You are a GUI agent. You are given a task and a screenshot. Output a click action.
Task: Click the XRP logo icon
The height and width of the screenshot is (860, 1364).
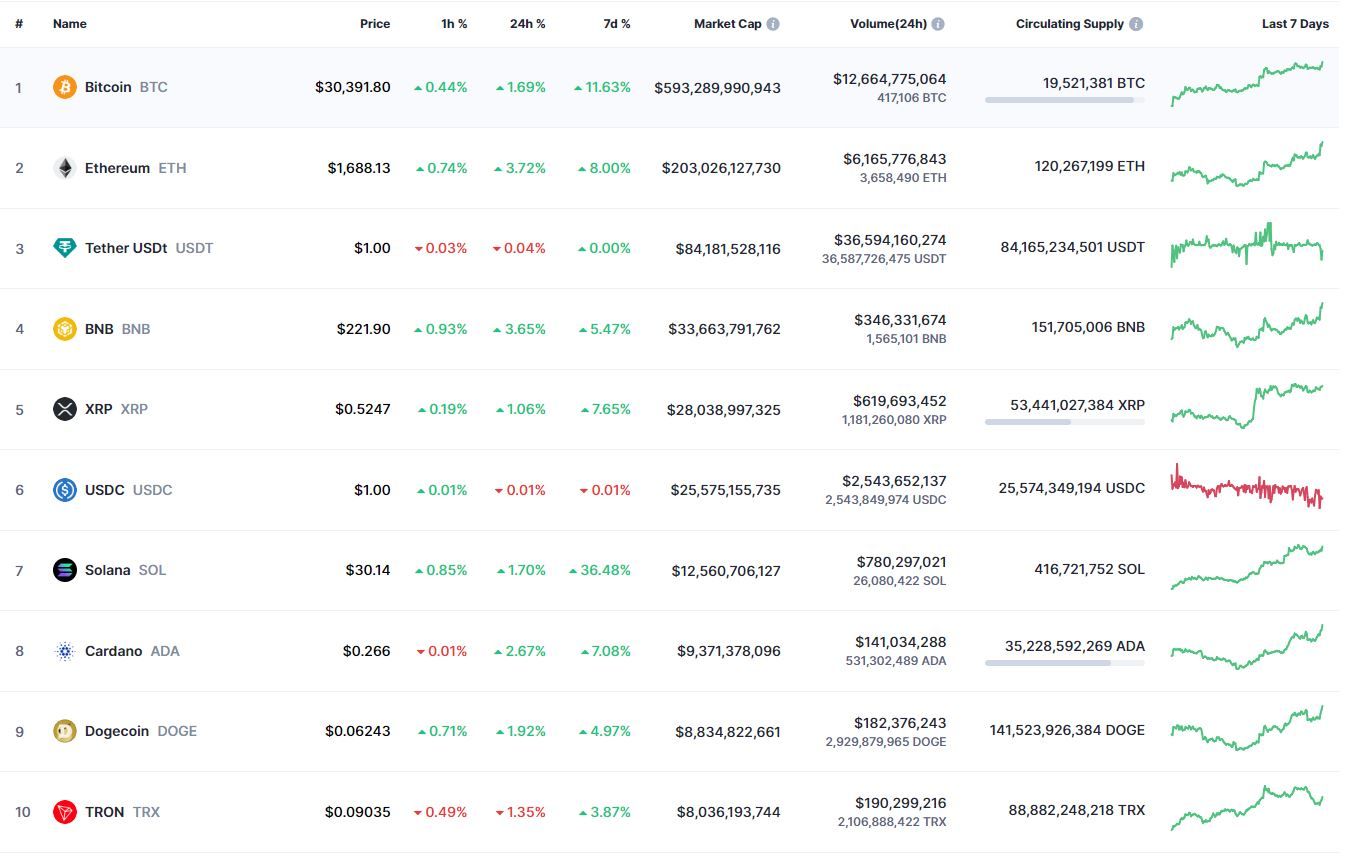click(x=65, y=409)
